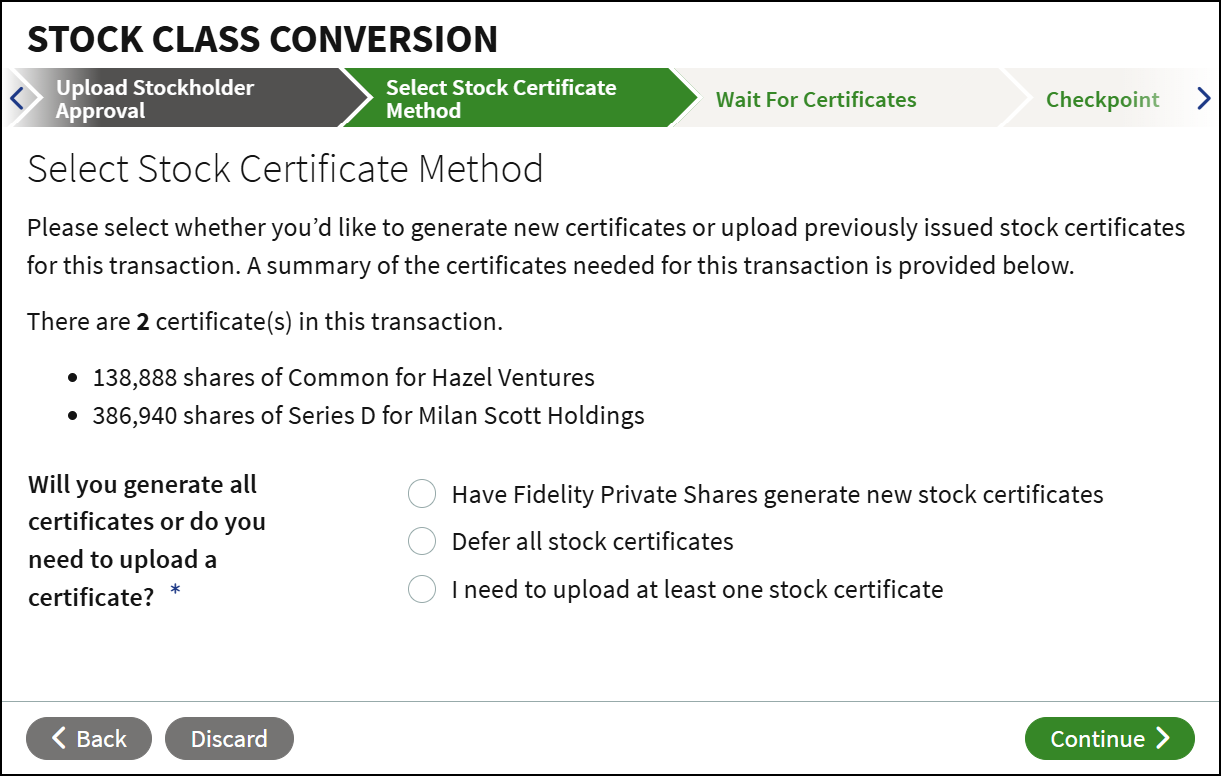Screen dimensions: 1221x776
Task: Click the Back button
Action: [89, 738]
